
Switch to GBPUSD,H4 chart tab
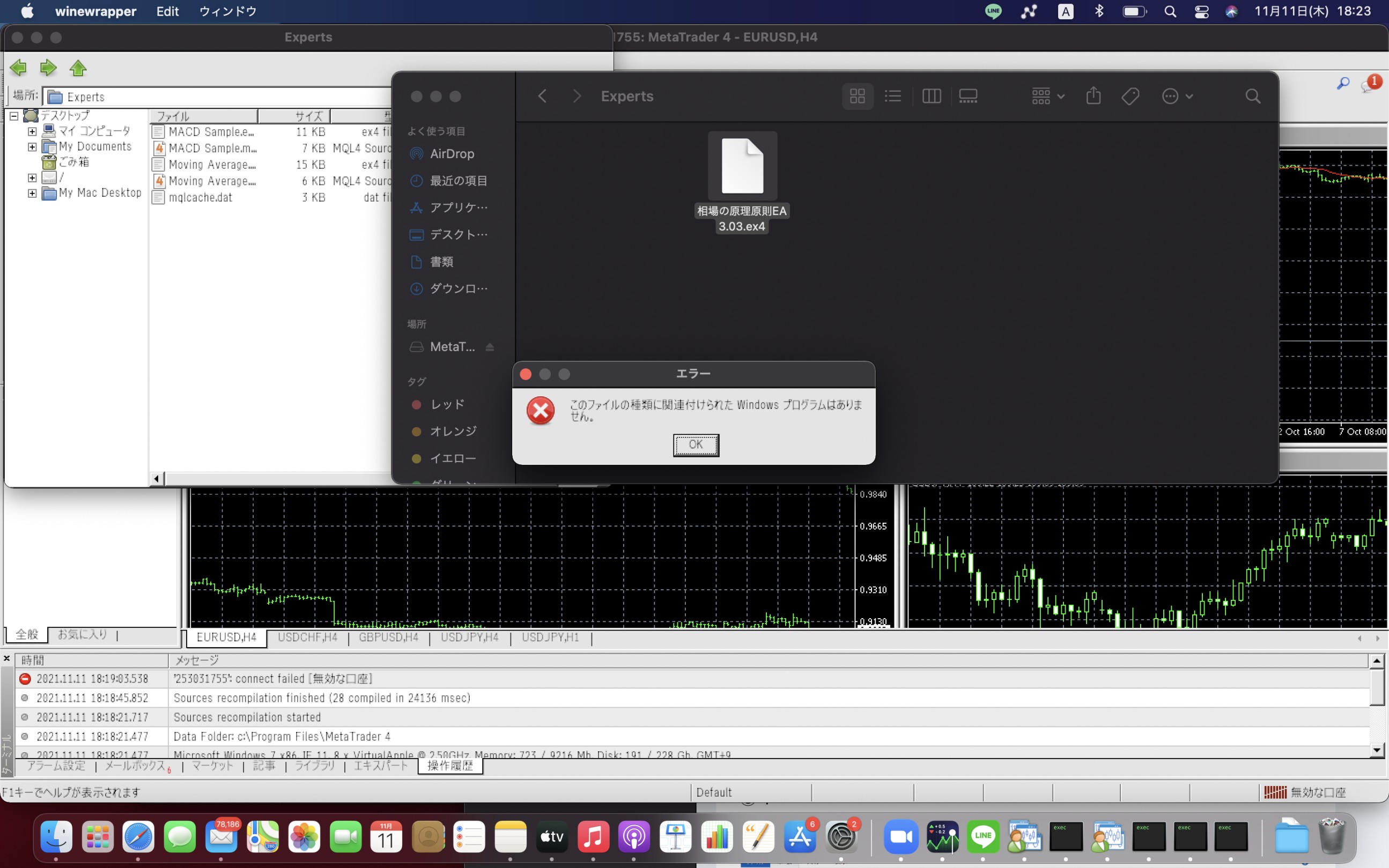[388, 637]
